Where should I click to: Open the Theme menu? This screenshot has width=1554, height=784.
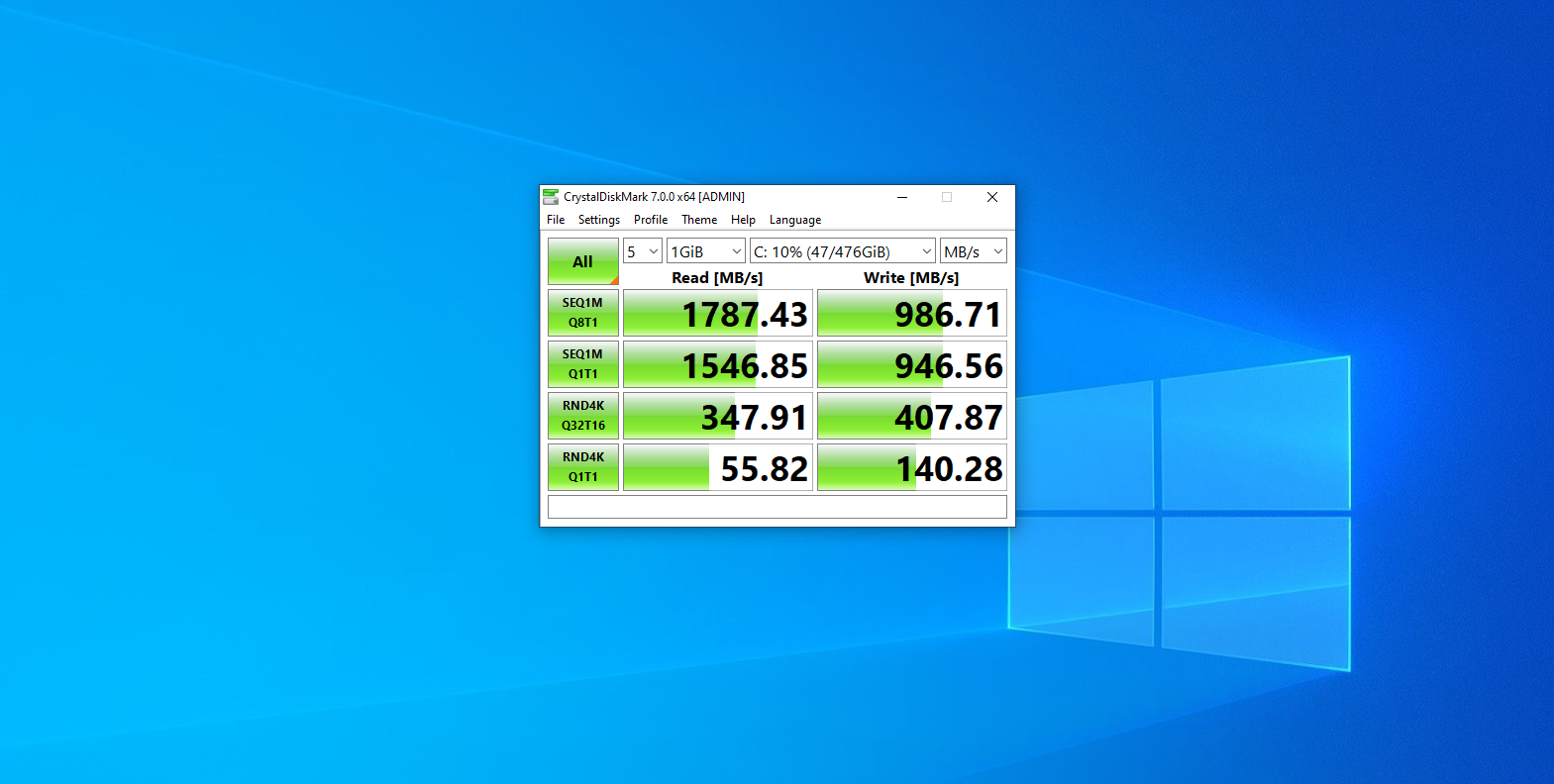[699, 220]
